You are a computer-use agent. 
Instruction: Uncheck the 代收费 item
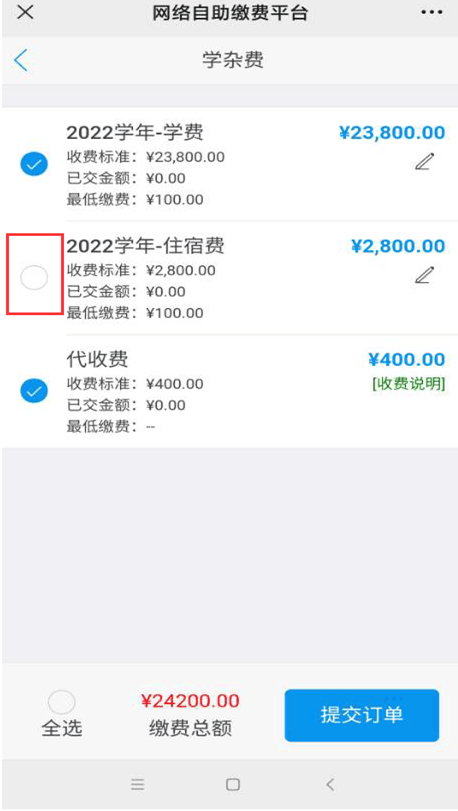pos(34,391)
